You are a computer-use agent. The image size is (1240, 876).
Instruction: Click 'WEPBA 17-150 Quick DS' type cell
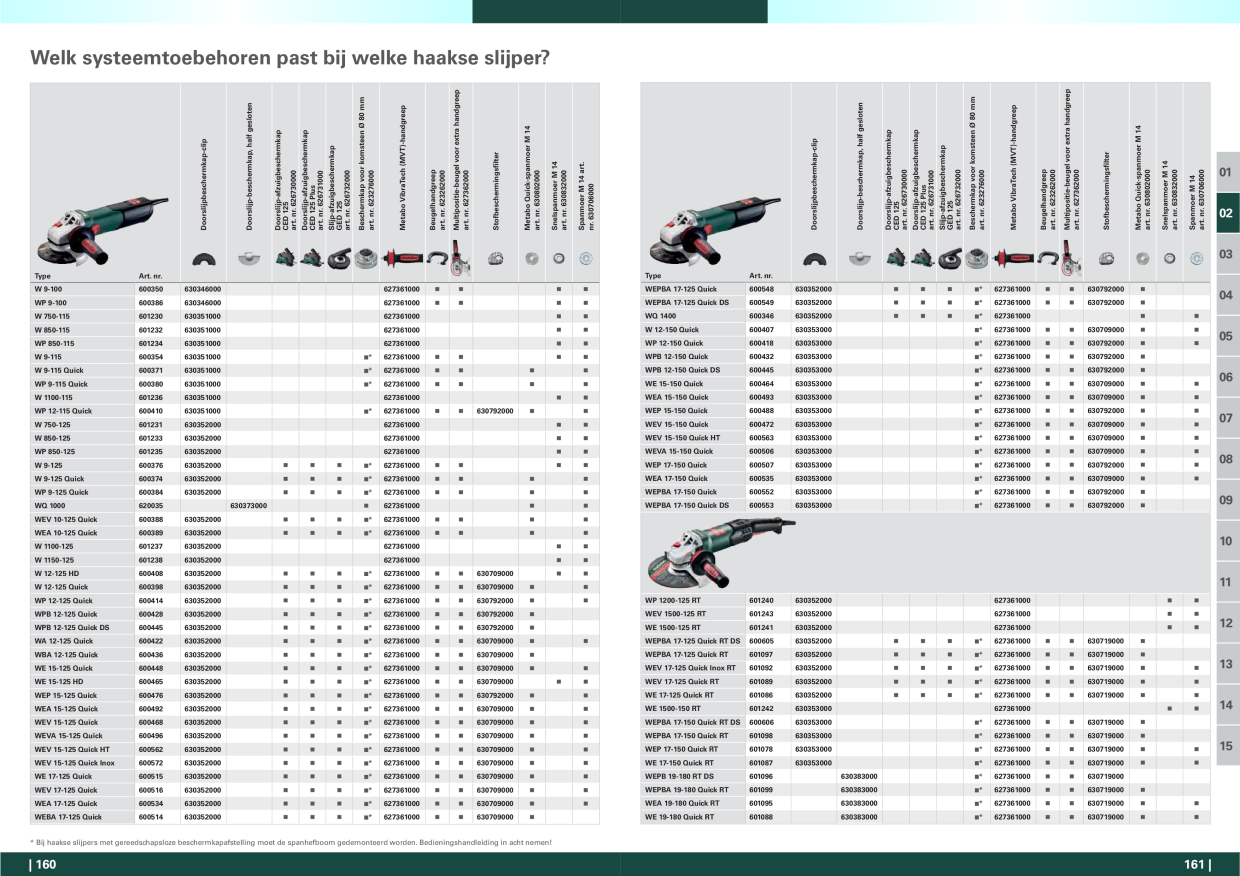(x=694, y=505)
